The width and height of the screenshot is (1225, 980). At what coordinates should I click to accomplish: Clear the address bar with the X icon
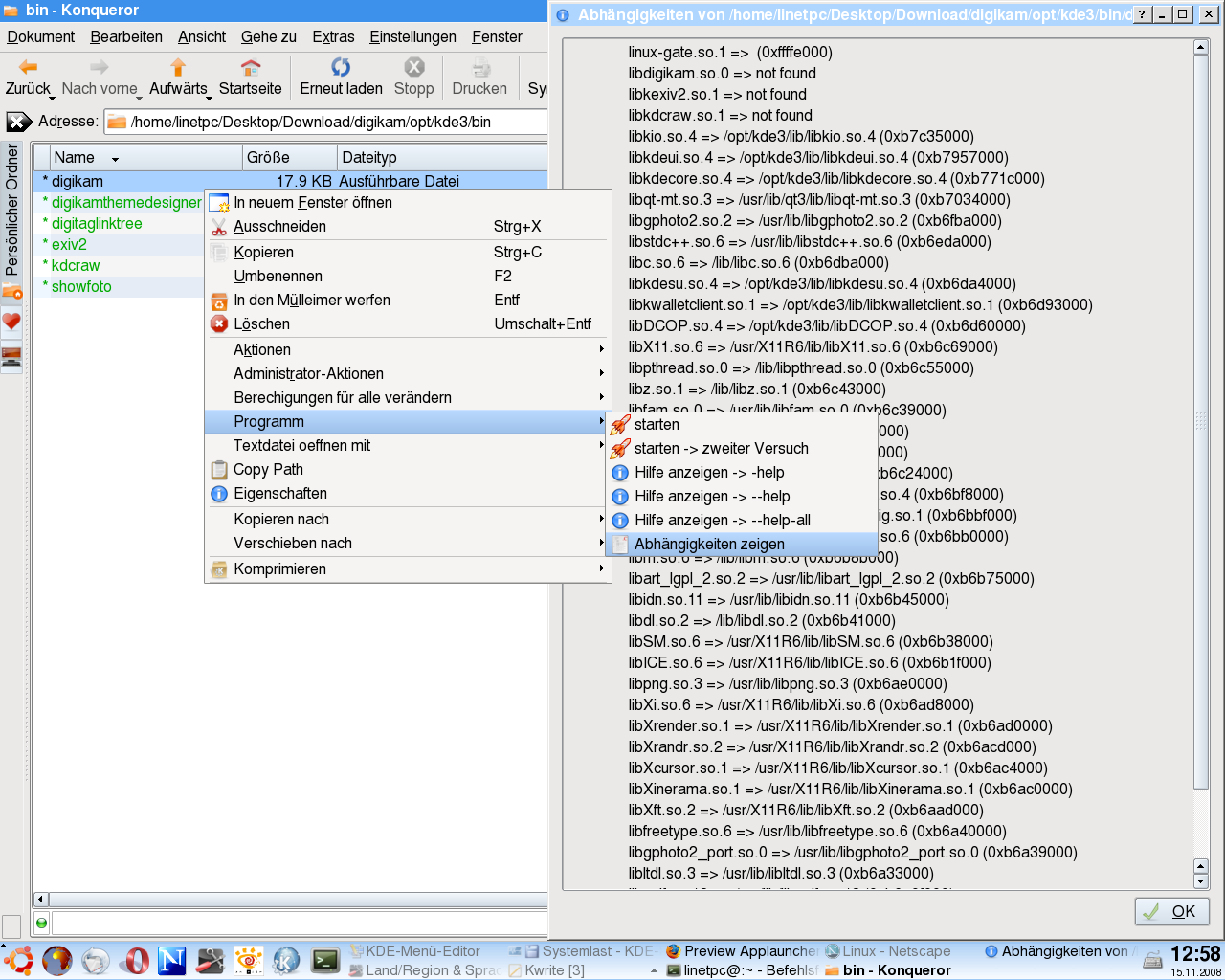pos(19,122)
